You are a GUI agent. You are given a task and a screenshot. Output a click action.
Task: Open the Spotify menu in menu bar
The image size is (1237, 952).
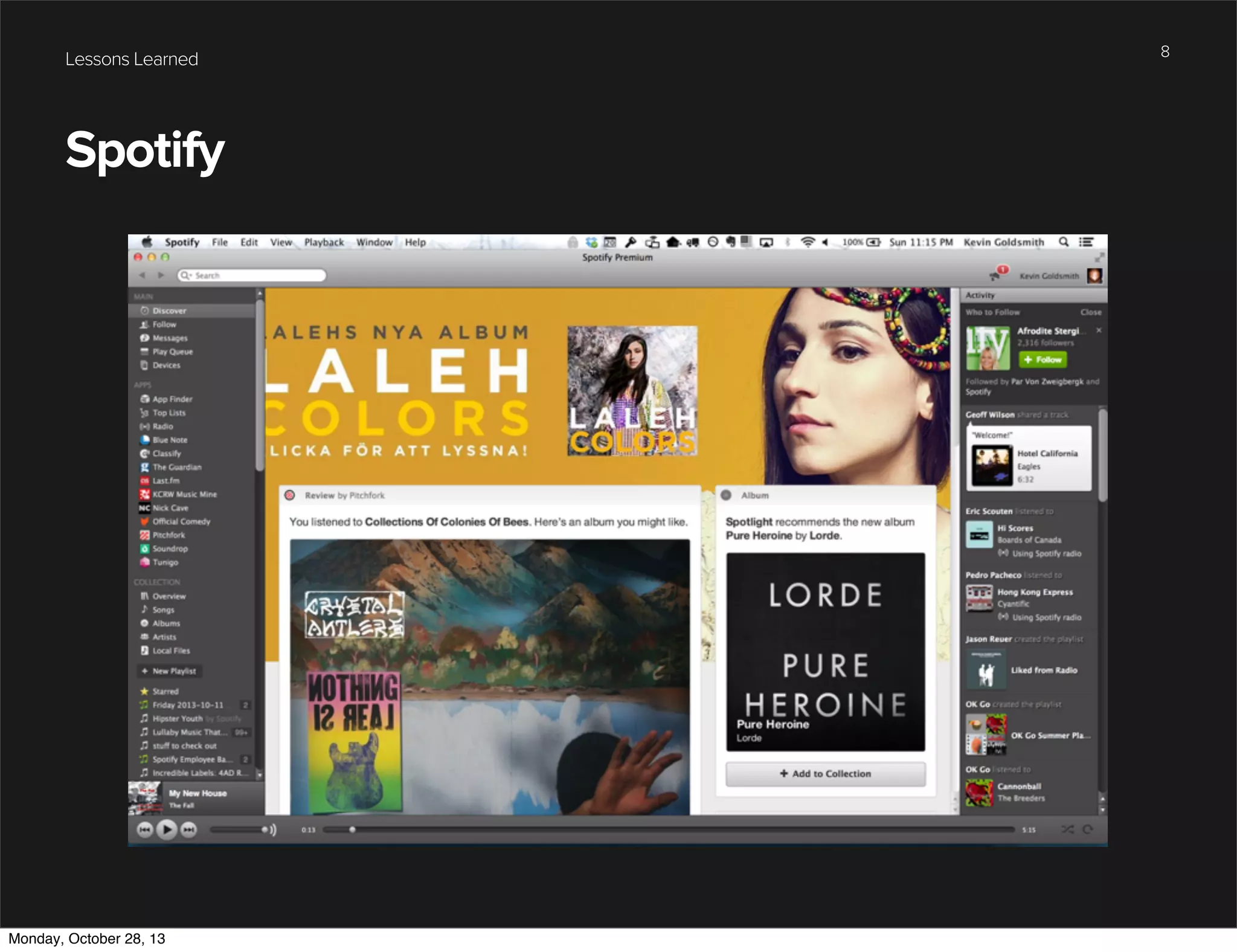coord(182,242)
